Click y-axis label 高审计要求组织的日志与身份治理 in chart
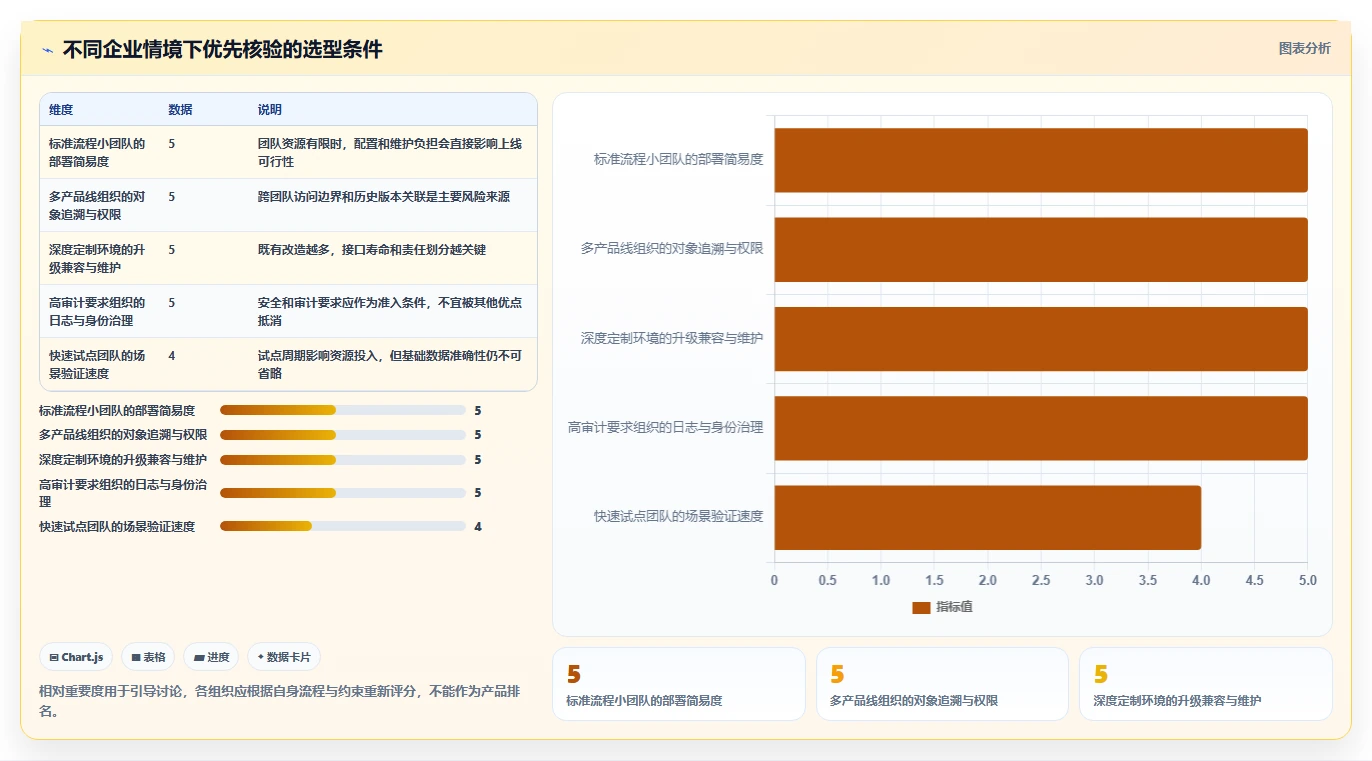 click(x=666, y=428)
